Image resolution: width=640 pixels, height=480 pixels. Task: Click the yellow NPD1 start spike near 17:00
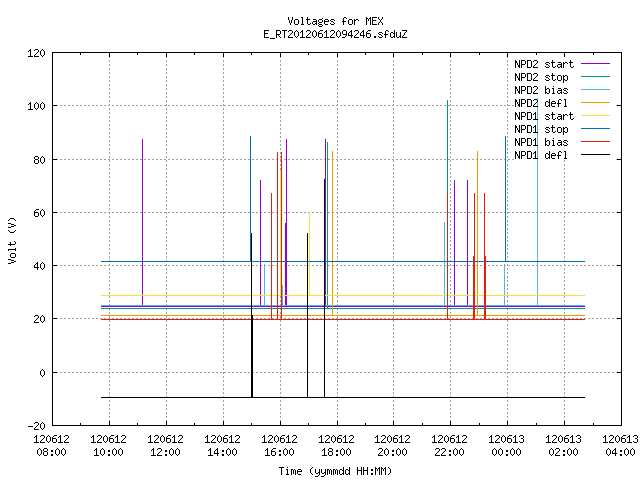pyautogui.click(x=309, y=253)
